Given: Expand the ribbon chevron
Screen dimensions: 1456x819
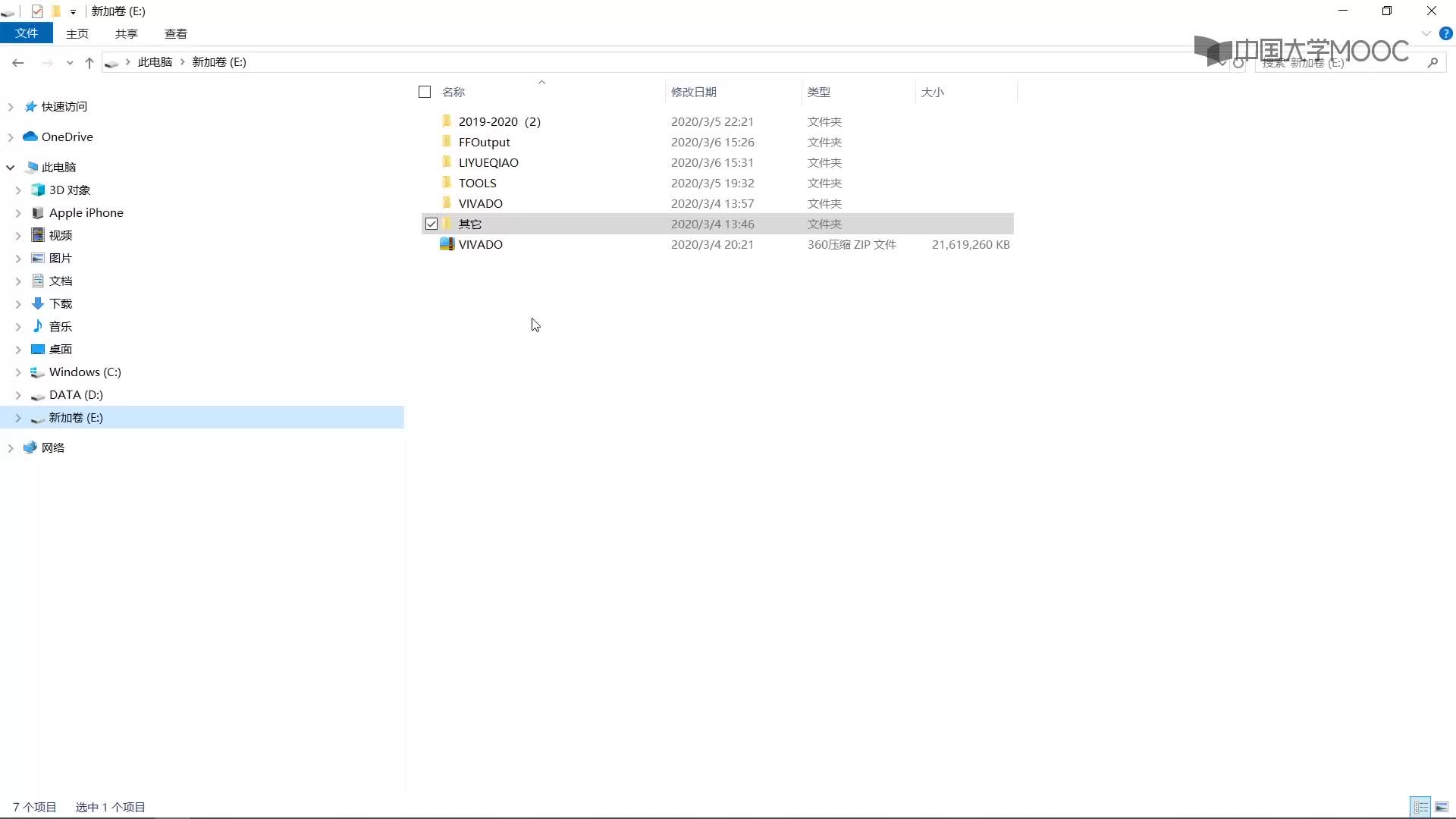Looking at the screenshot, I should tap(1426, 33).
